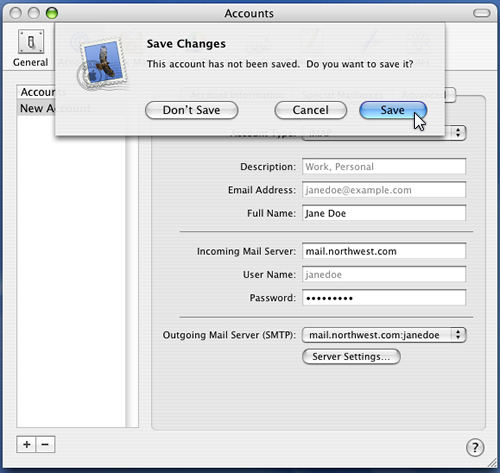Click the toolbar toggle pill button

point(481,13)
